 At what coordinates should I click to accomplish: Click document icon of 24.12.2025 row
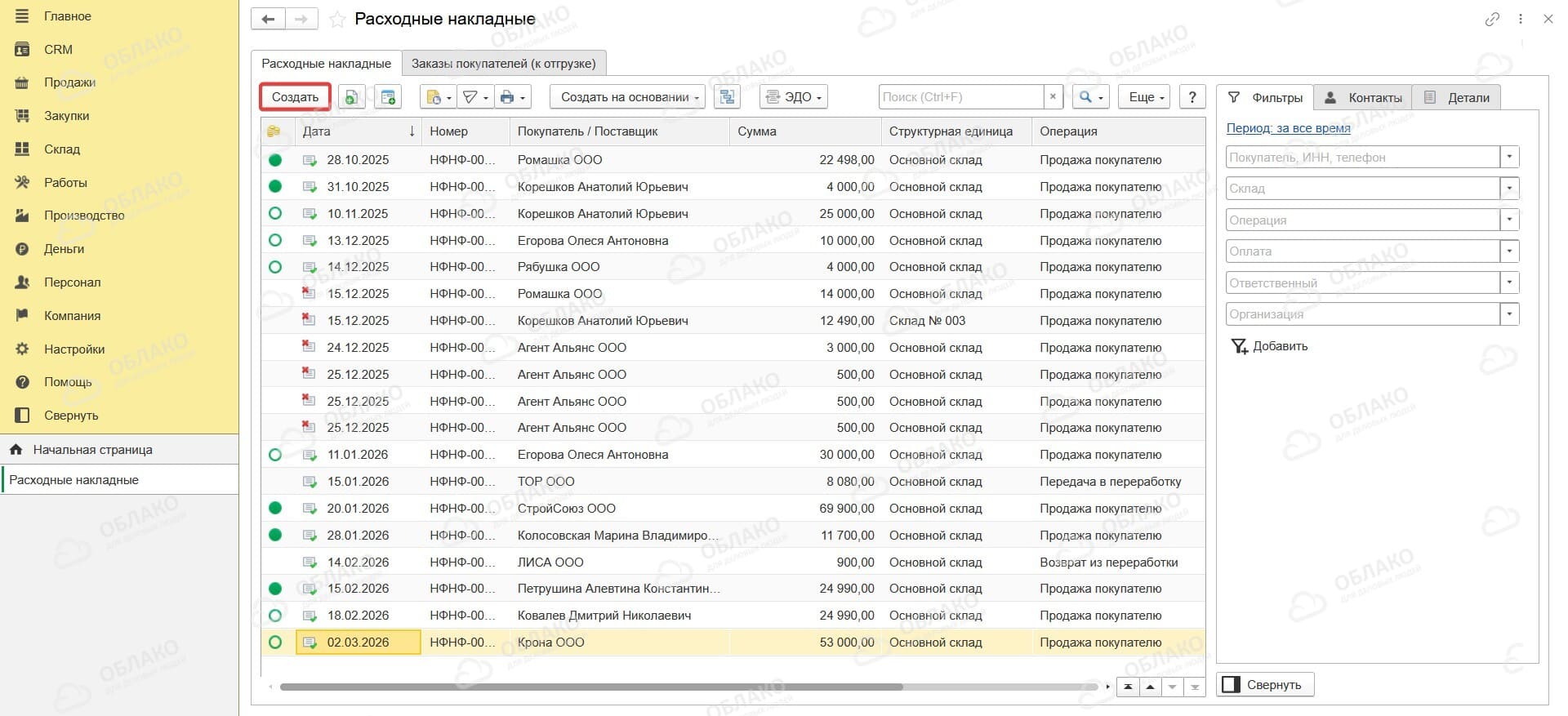pyautogui.click(x=310, y=348)
